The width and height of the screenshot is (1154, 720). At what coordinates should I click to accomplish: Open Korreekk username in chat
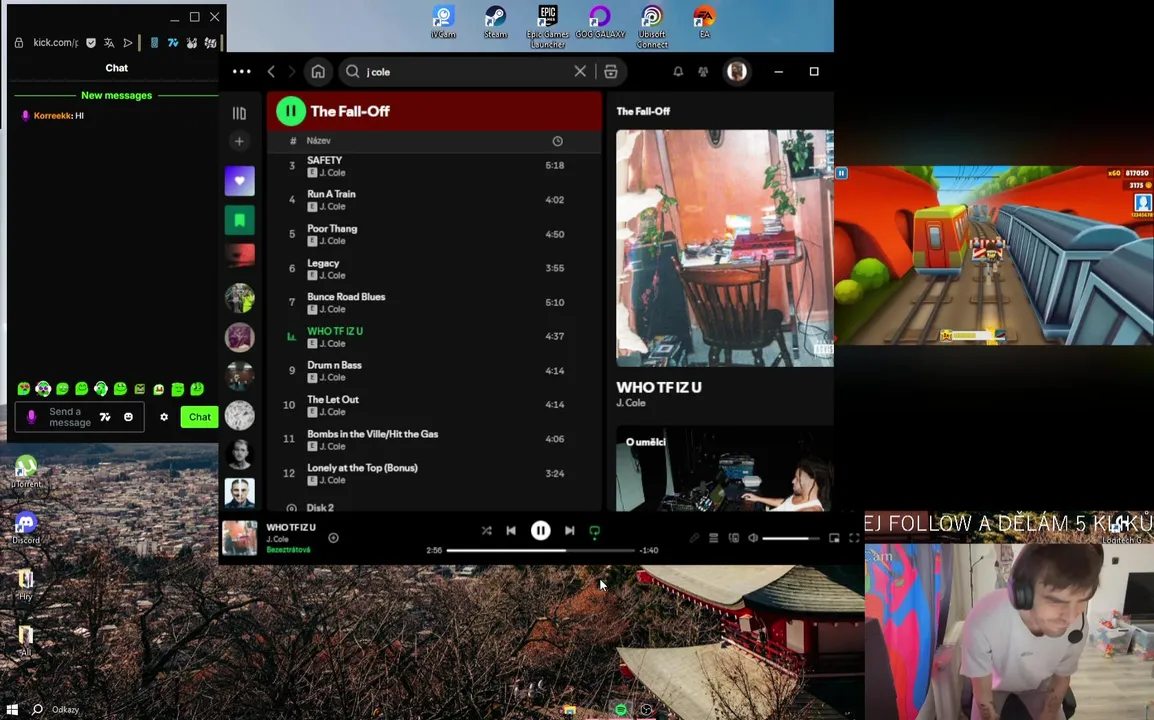click(x=53, y=116)
